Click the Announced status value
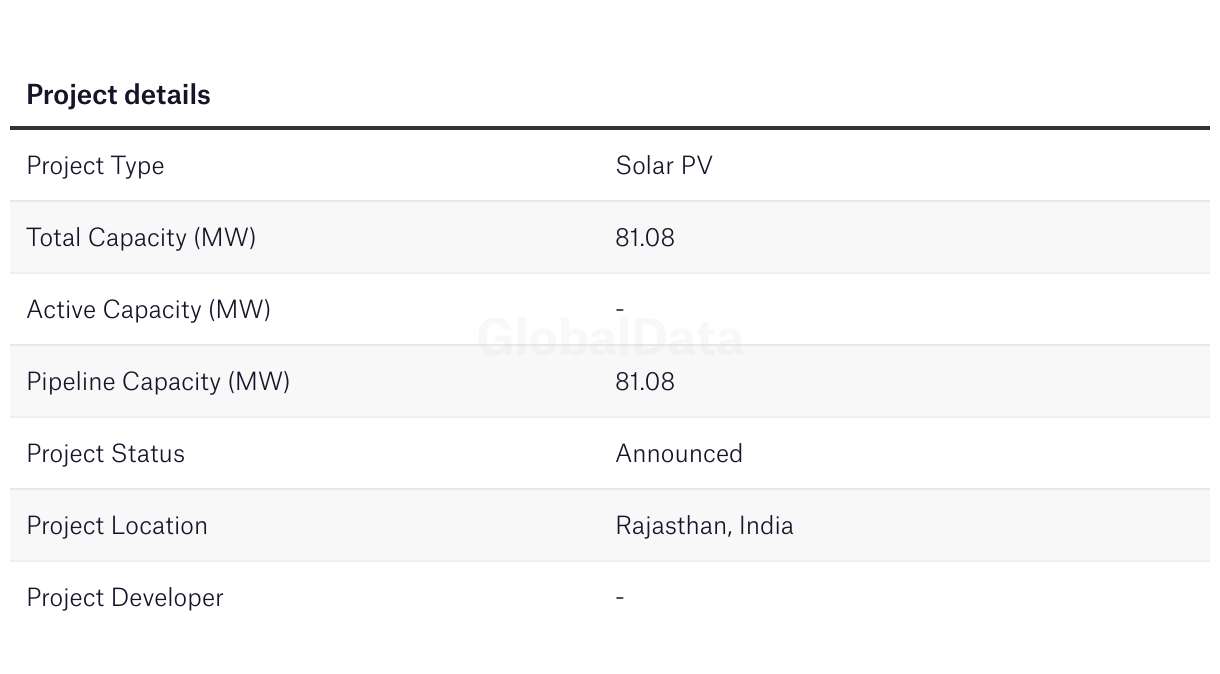The width and height of the screenshot is (1220, 674). [x=679, y=454]
